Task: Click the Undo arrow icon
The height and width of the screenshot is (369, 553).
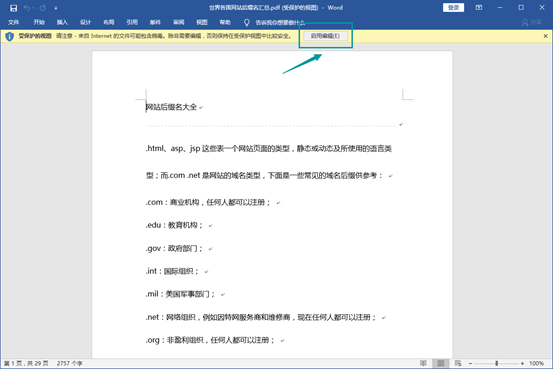Action: pos(27,8)
